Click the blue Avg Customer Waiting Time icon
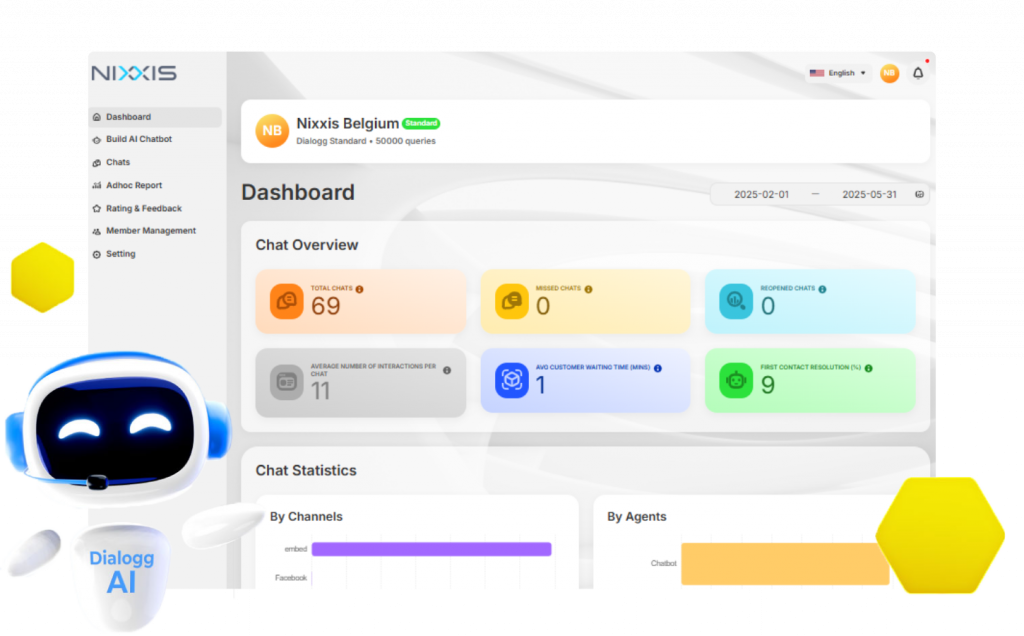 coord(511,381)
